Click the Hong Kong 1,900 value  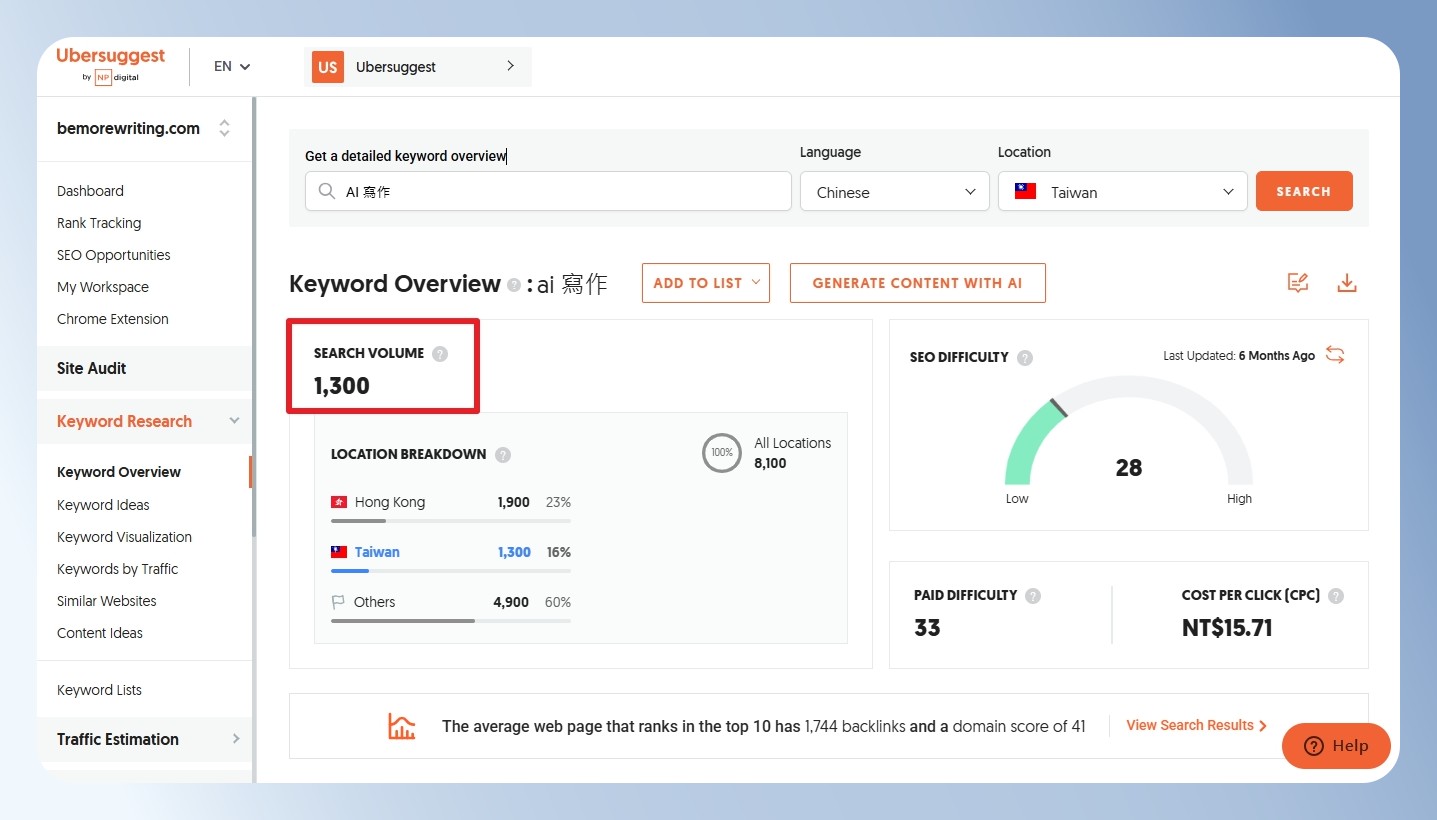(x=513, y=502)
